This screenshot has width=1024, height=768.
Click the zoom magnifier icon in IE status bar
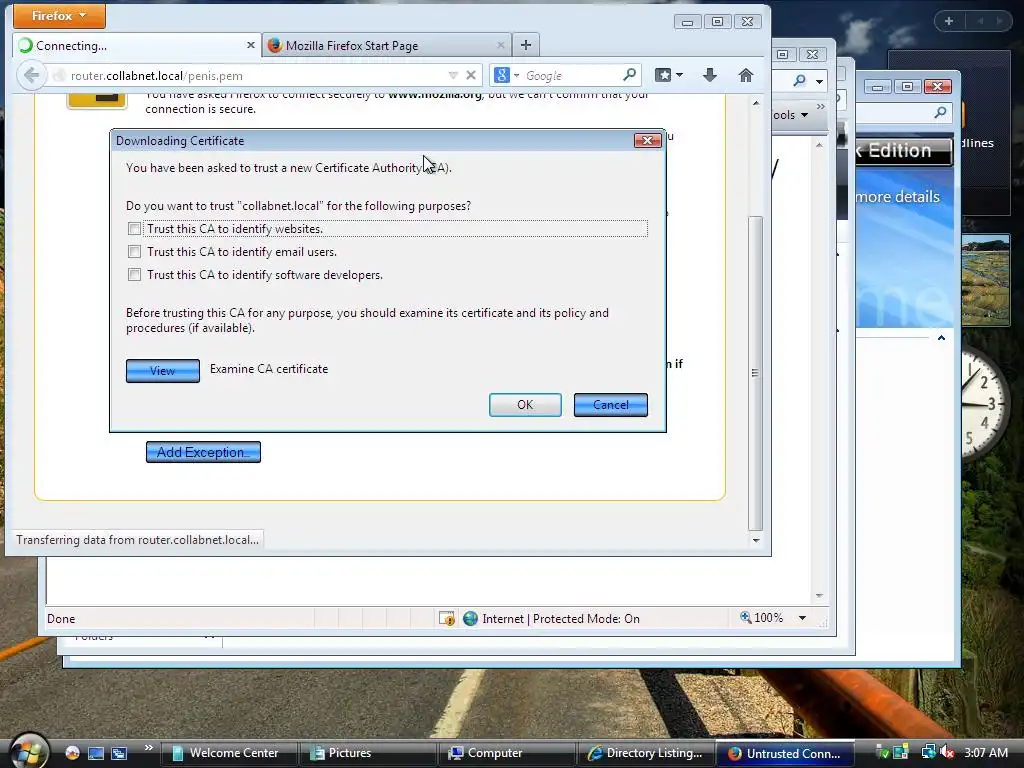[x=745, y=617]
